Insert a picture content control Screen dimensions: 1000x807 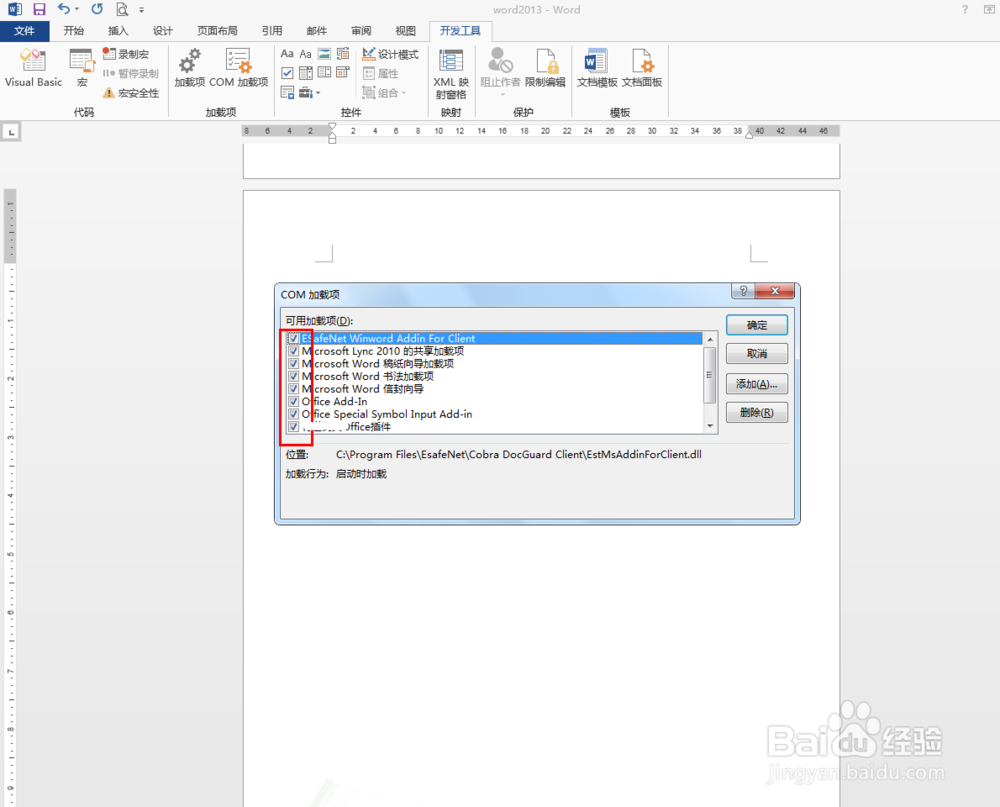[x=324, y=54]
